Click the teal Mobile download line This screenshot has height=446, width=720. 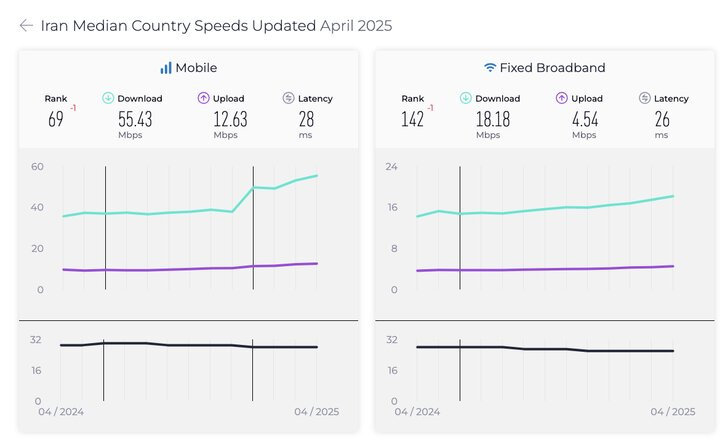coord(190,211)
